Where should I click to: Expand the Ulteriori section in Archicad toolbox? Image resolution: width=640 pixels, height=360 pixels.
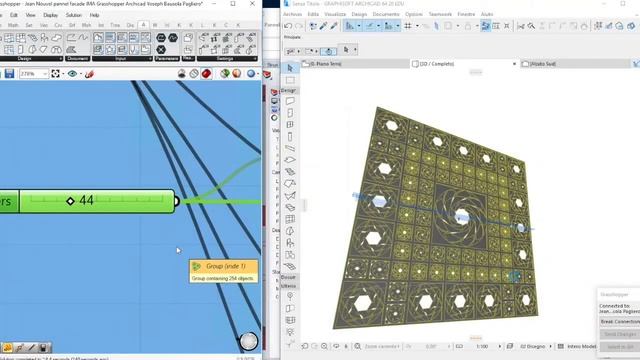[x=289, y=286]
